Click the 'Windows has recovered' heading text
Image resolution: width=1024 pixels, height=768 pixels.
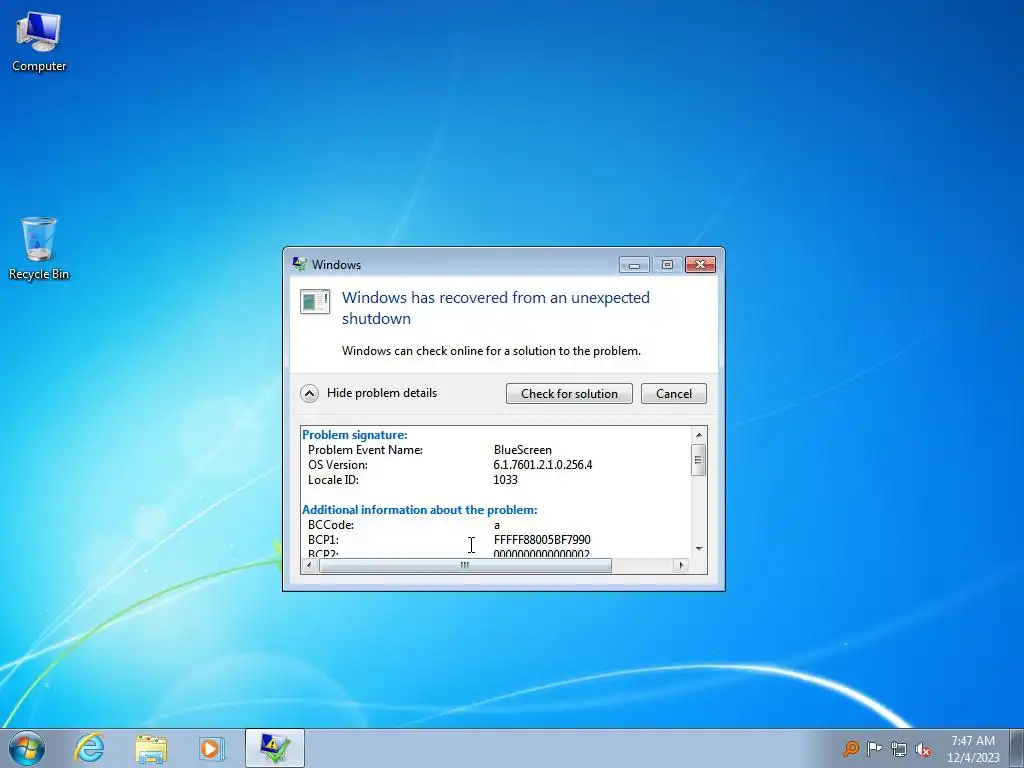coord(496,308)
